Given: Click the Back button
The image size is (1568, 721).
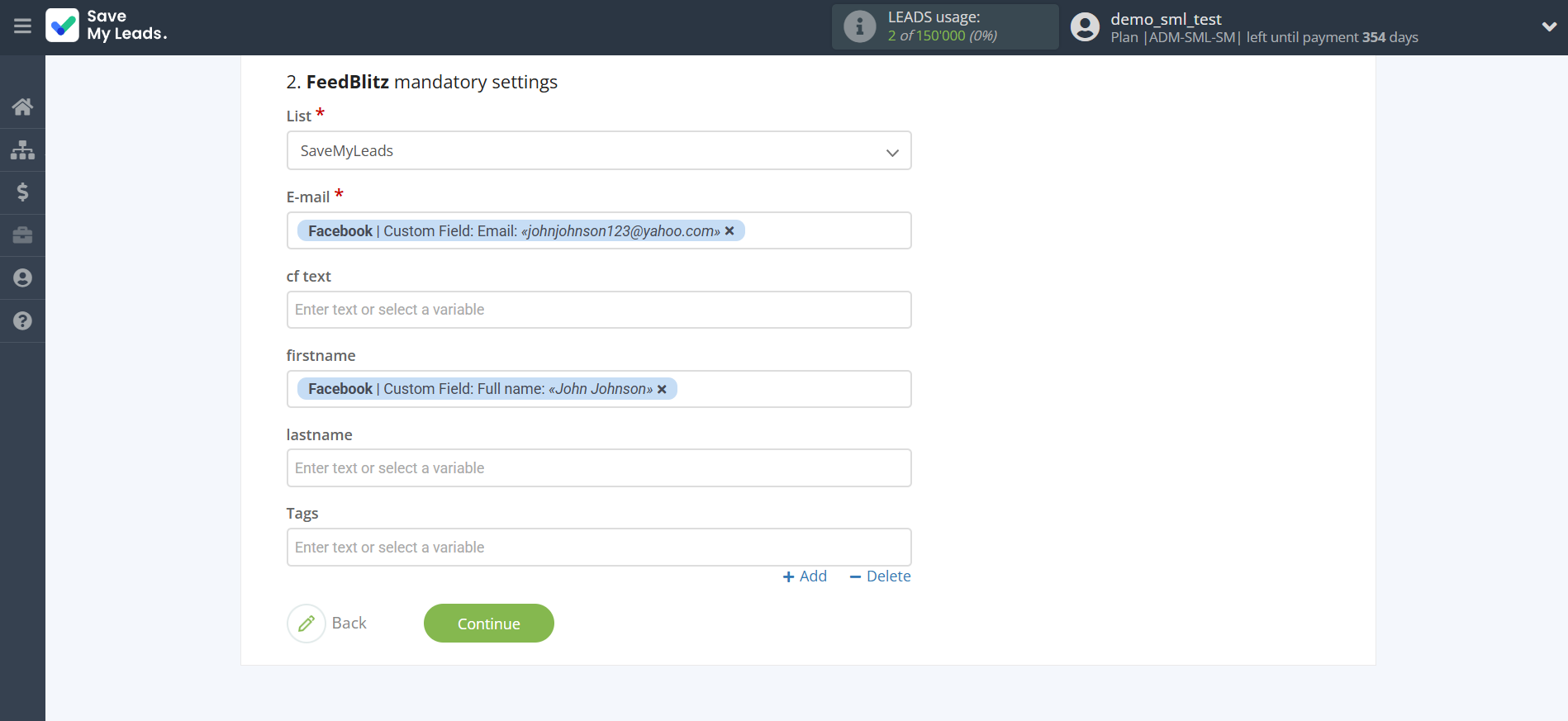Looking at the screenshot, I should tap(327, 624).
